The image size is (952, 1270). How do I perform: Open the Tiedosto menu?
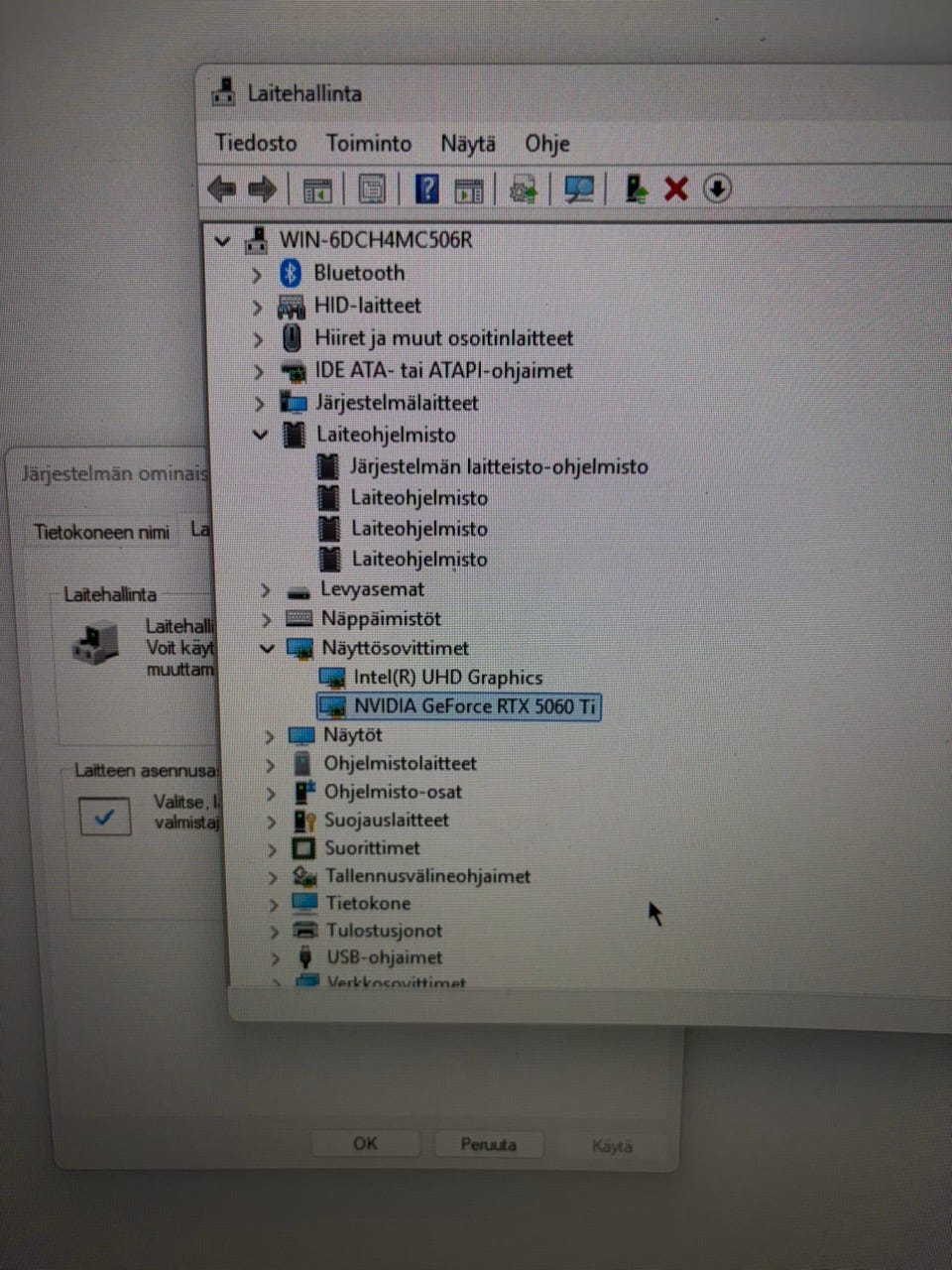[x=256, y=143]
